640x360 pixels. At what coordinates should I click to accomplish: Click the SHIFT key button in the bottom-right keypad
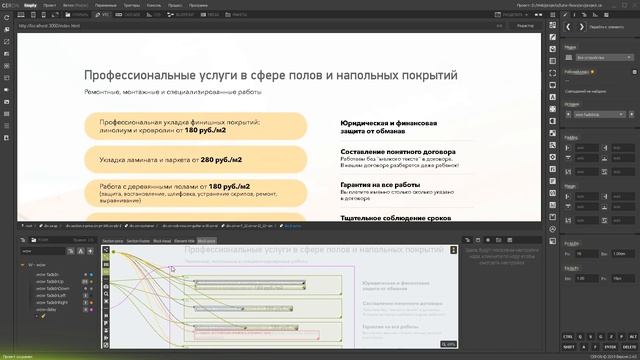tap(569, 347)
